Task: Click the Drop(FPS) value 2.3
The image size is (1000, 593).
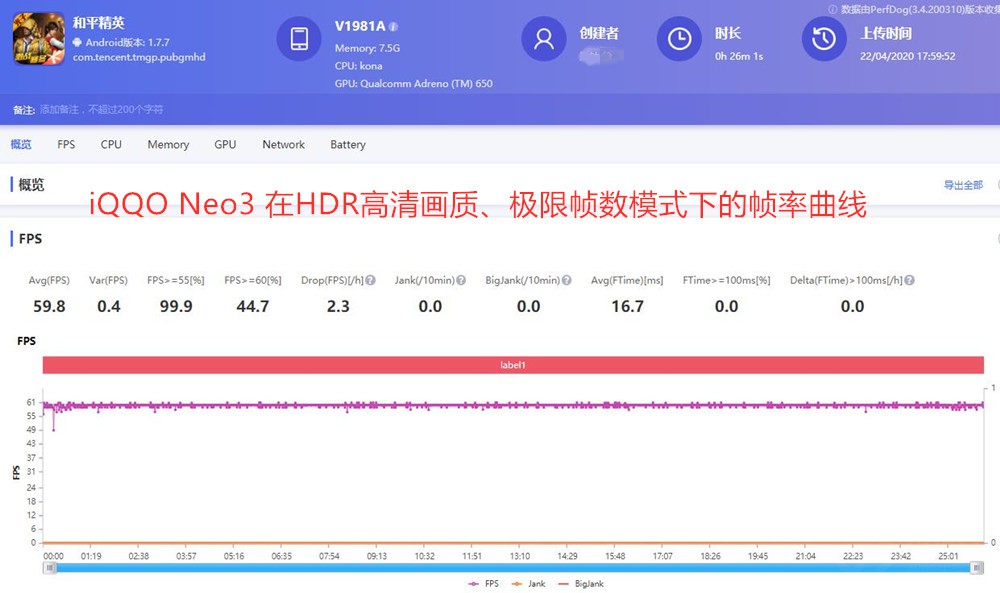Action: click(338, 307)
